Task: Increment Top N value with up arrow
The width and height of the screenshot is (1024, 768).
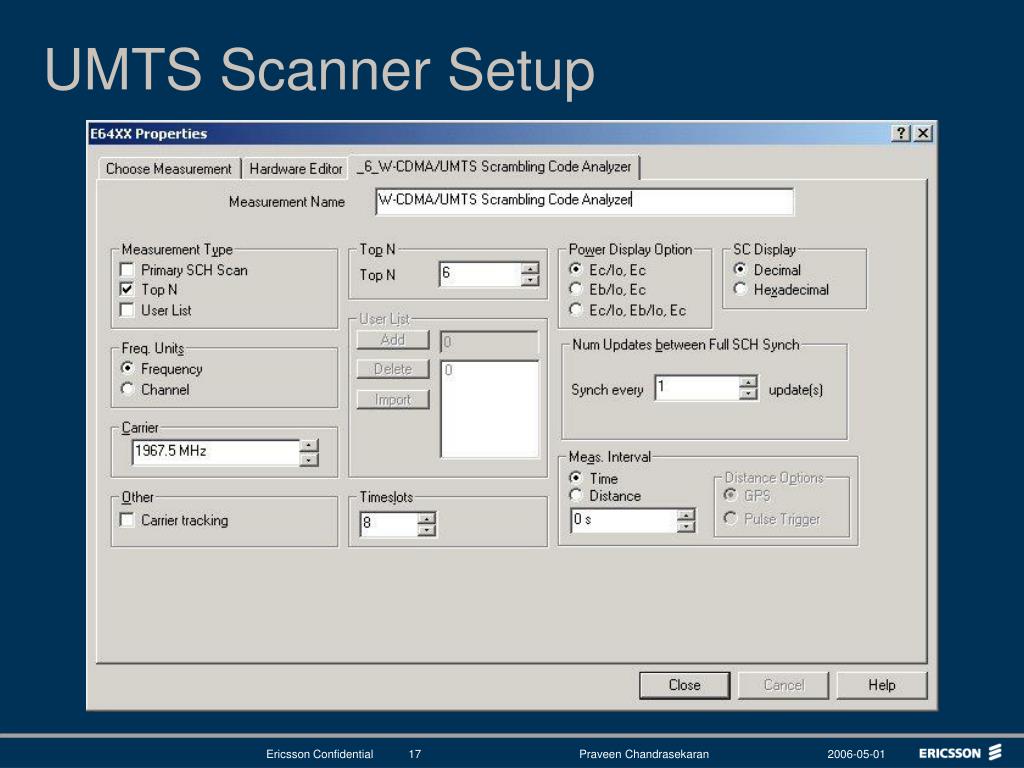Action: [x=530, y=268]
